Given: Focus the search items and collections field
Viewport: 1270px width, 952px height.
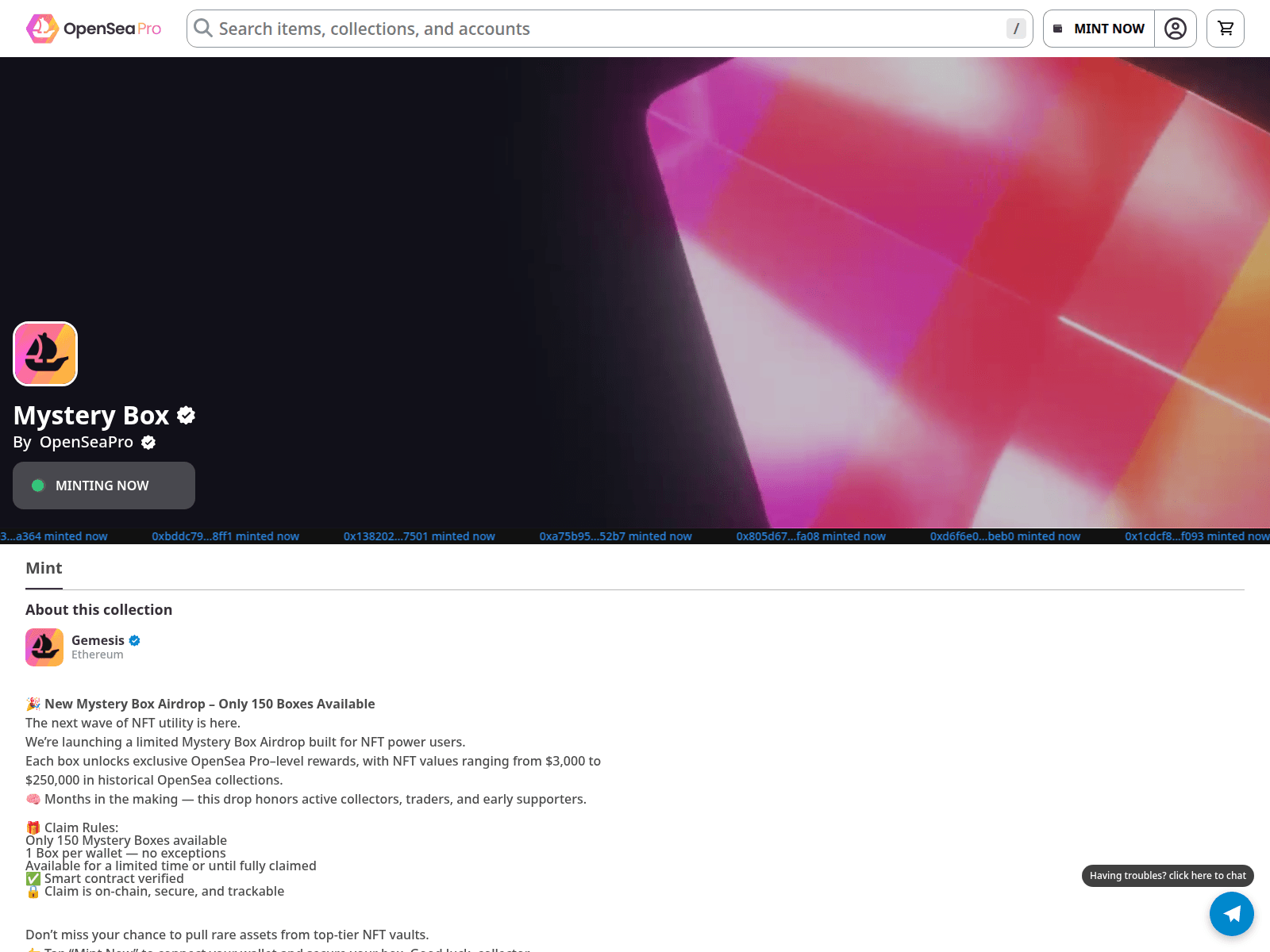Looking at the screenshot, I should pos(603,29).
